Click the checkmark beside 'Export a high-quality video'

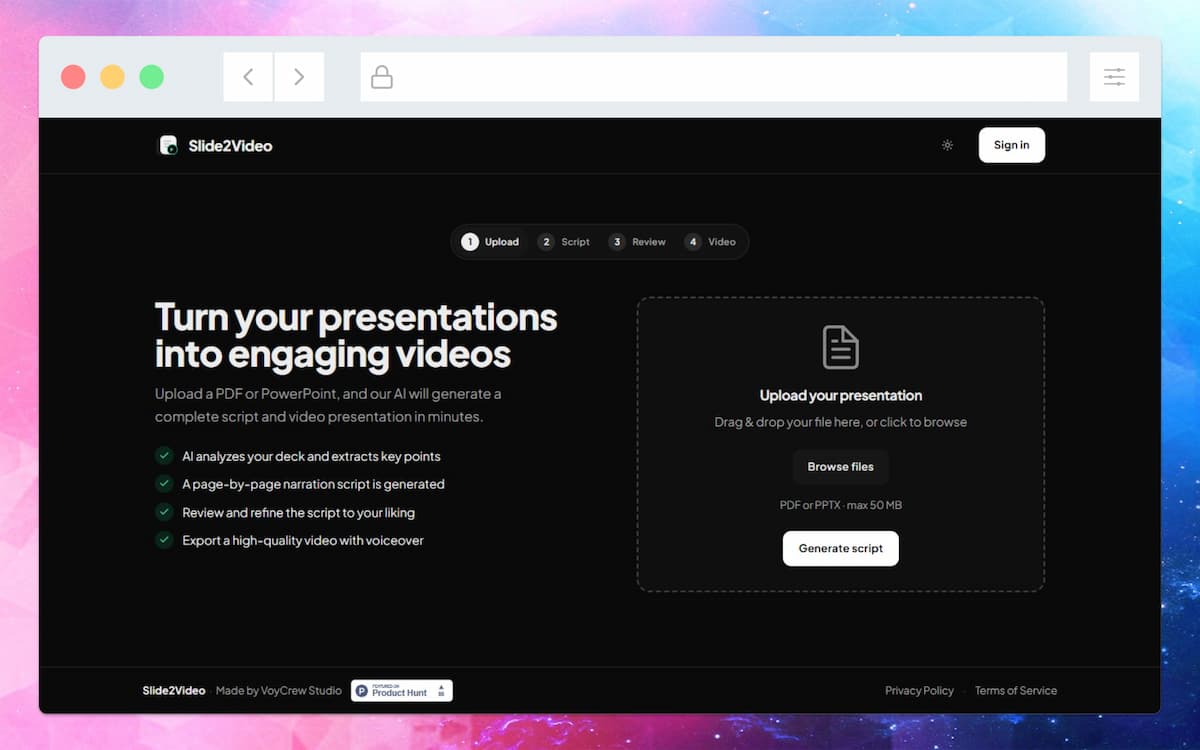164,540
